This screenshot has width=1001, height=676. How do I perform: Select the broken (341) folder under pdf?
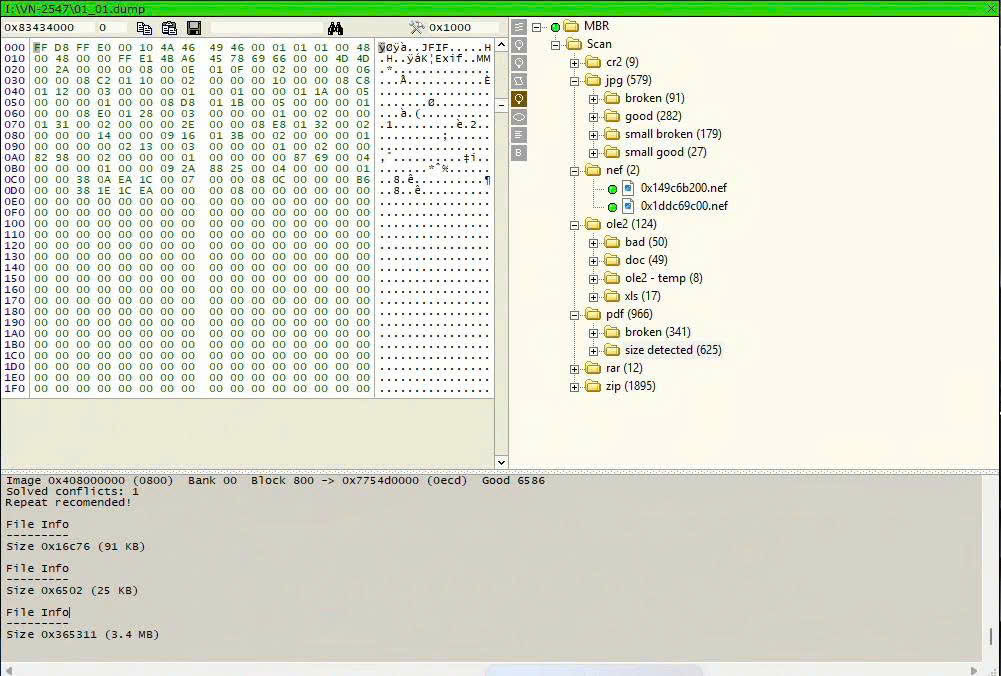(x=658, y=332)
